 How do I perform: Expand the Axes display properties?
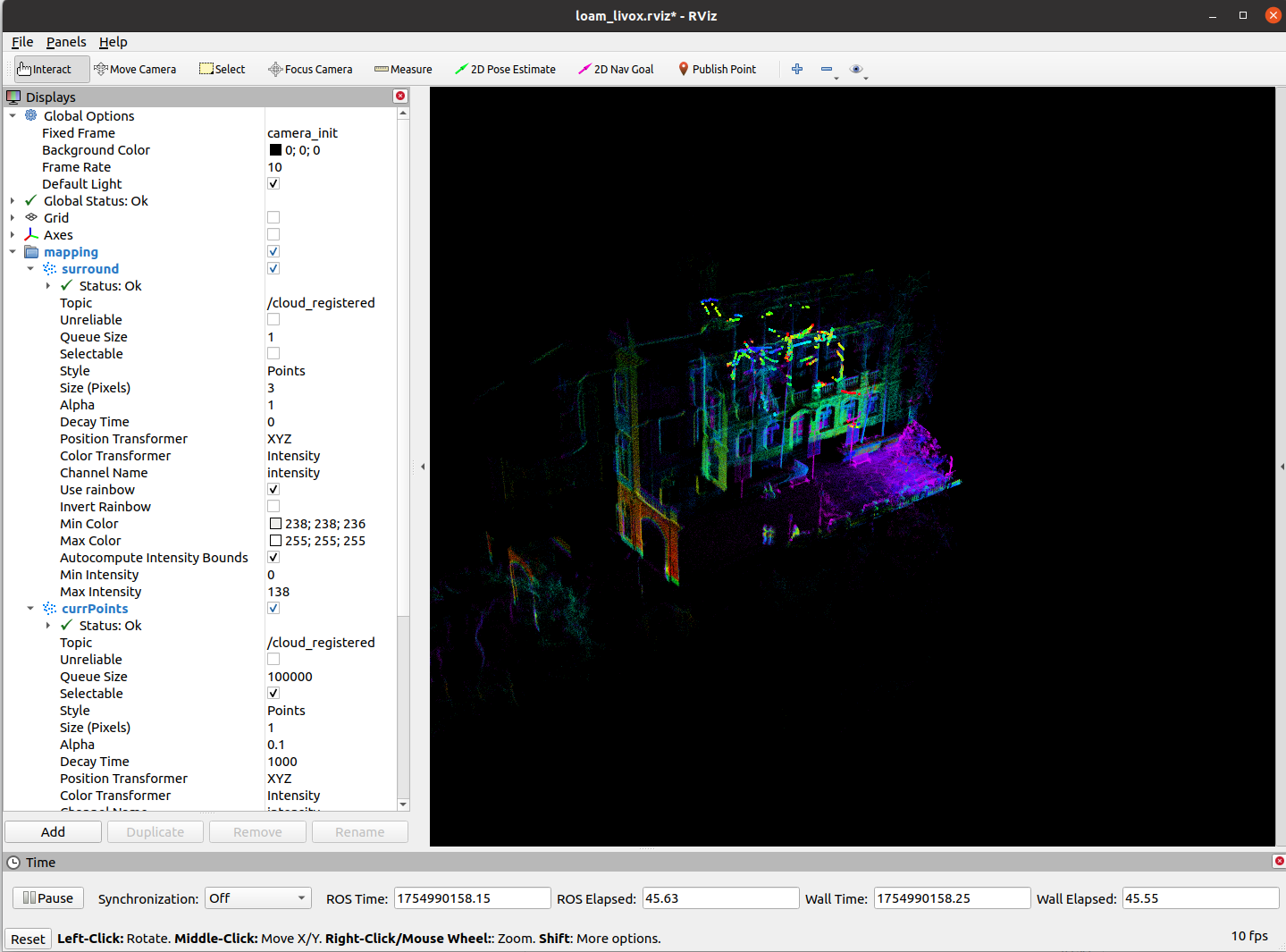(13, 234)
